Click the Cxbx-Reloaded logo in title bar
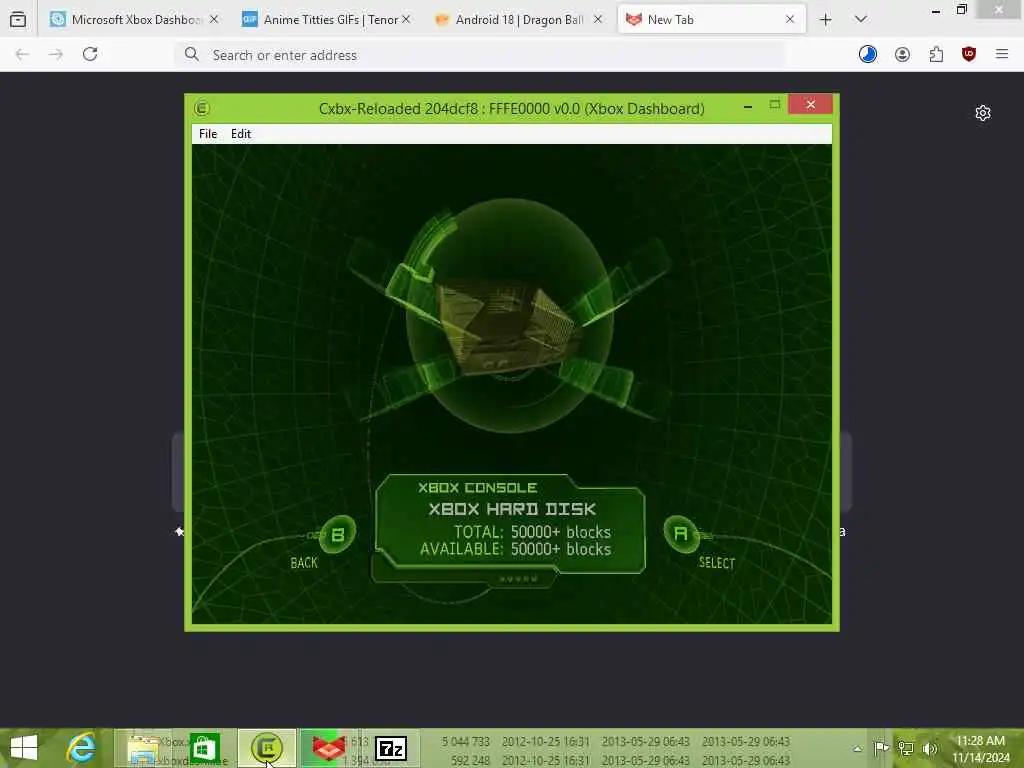 point(202,108)
